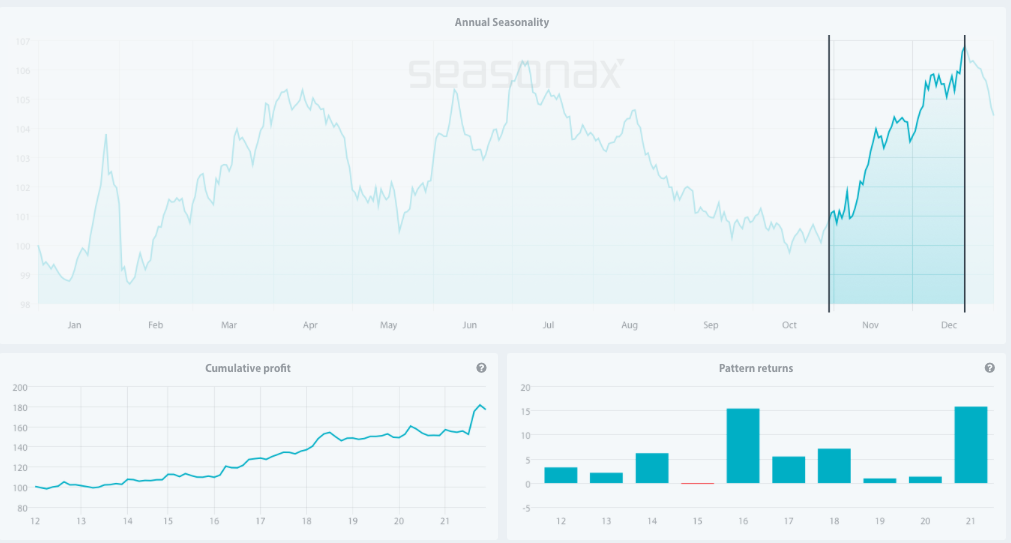Viewport: 1011px width, 543px height.
Task: Click the 16 year label under Pattern returns
Action: 743,521
